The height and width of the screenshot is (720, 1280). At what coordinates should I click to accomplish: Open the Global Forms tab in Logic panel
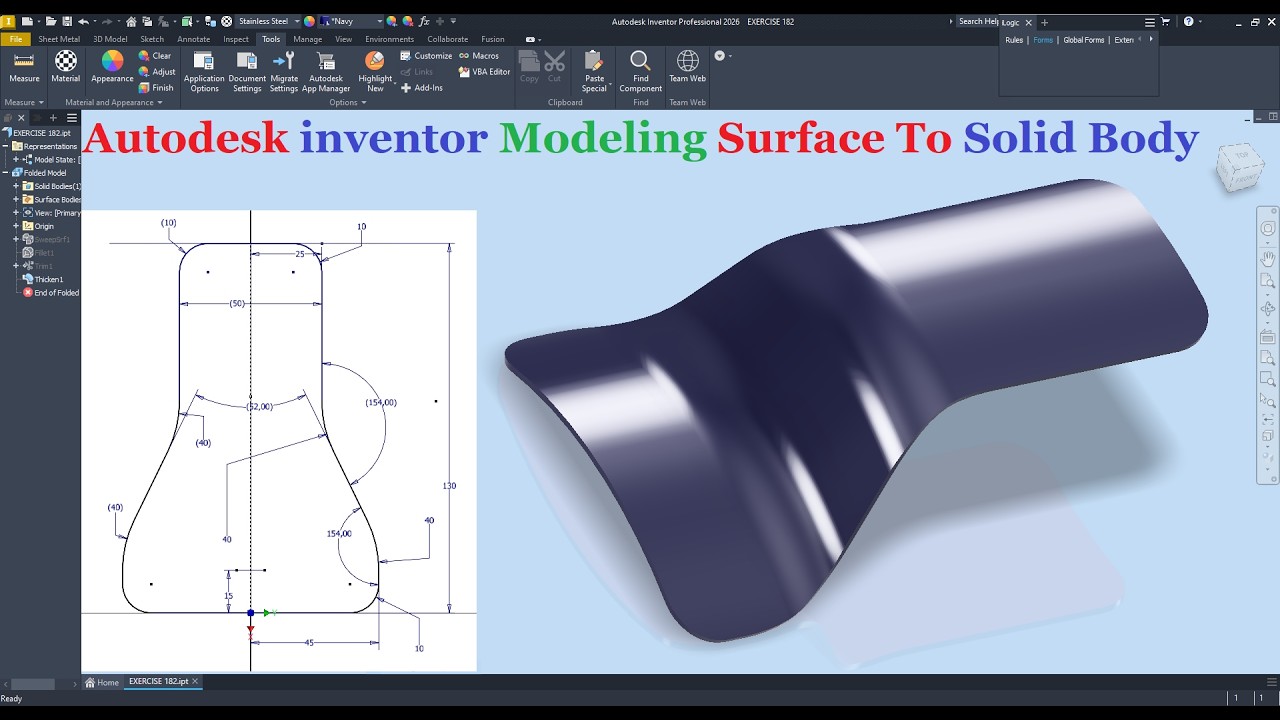(x=1084, y=40)
